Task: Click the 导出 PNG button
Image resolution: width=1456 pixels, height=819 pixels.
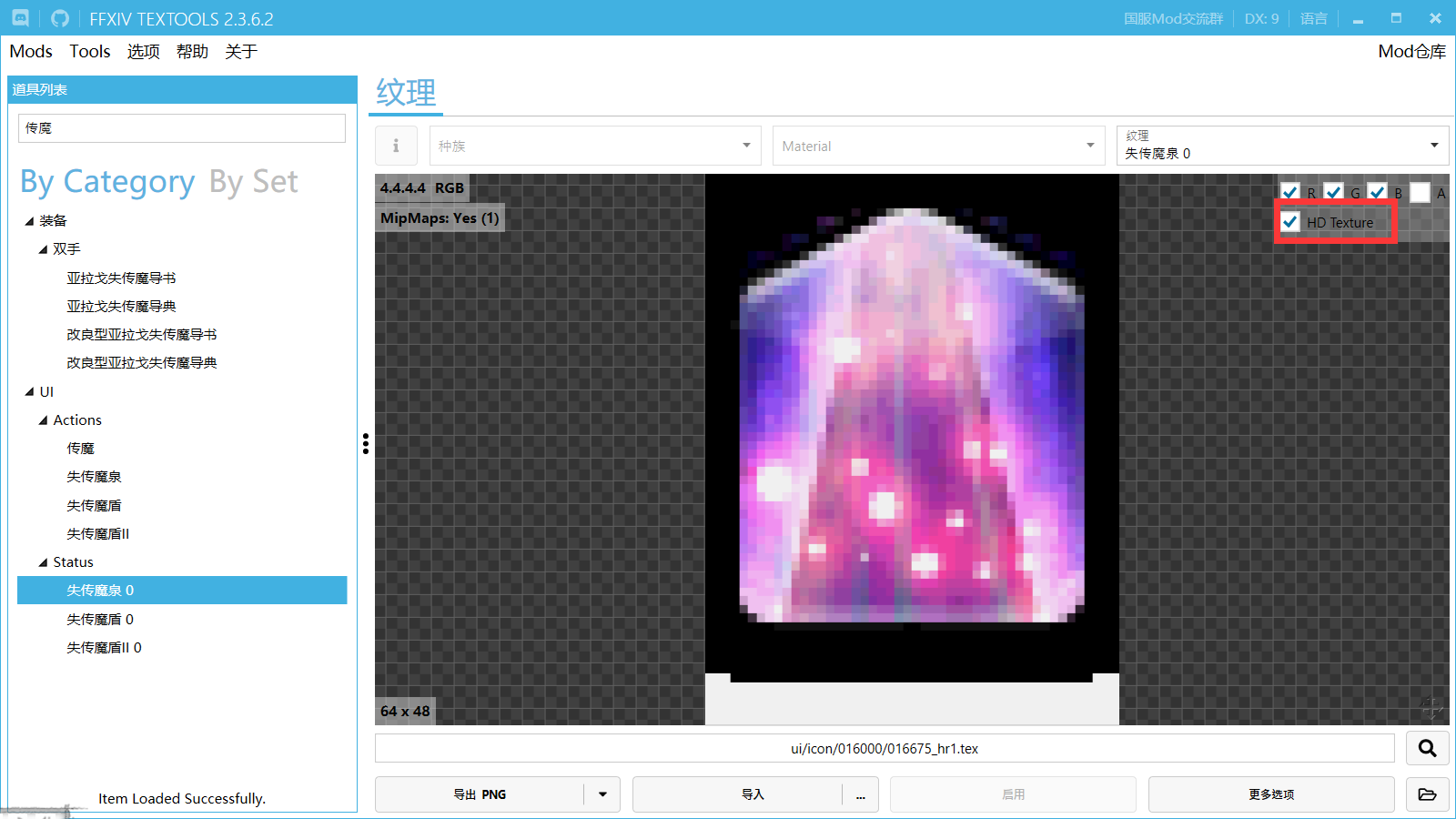Action: 480,794
